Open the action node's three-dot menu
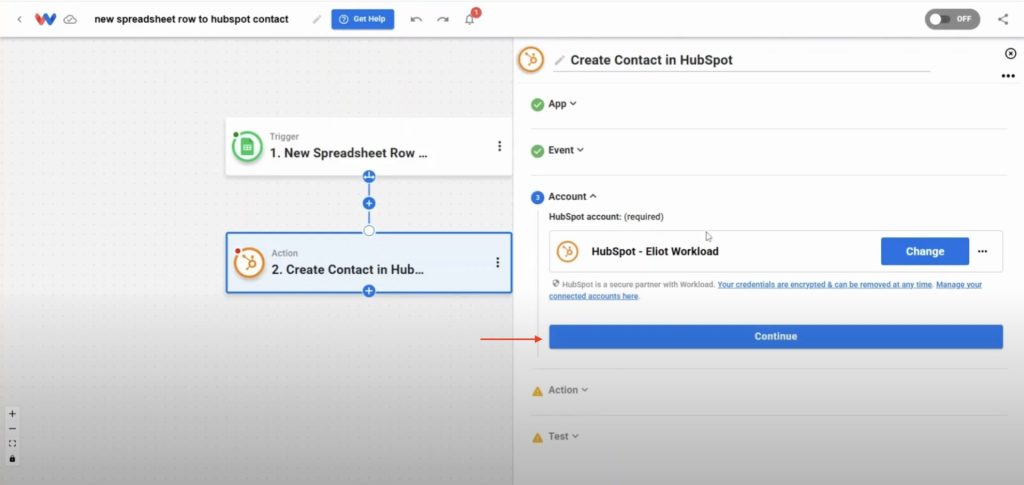The height and width of the screenshot is (485, 1024). click(x=498, y=262)
